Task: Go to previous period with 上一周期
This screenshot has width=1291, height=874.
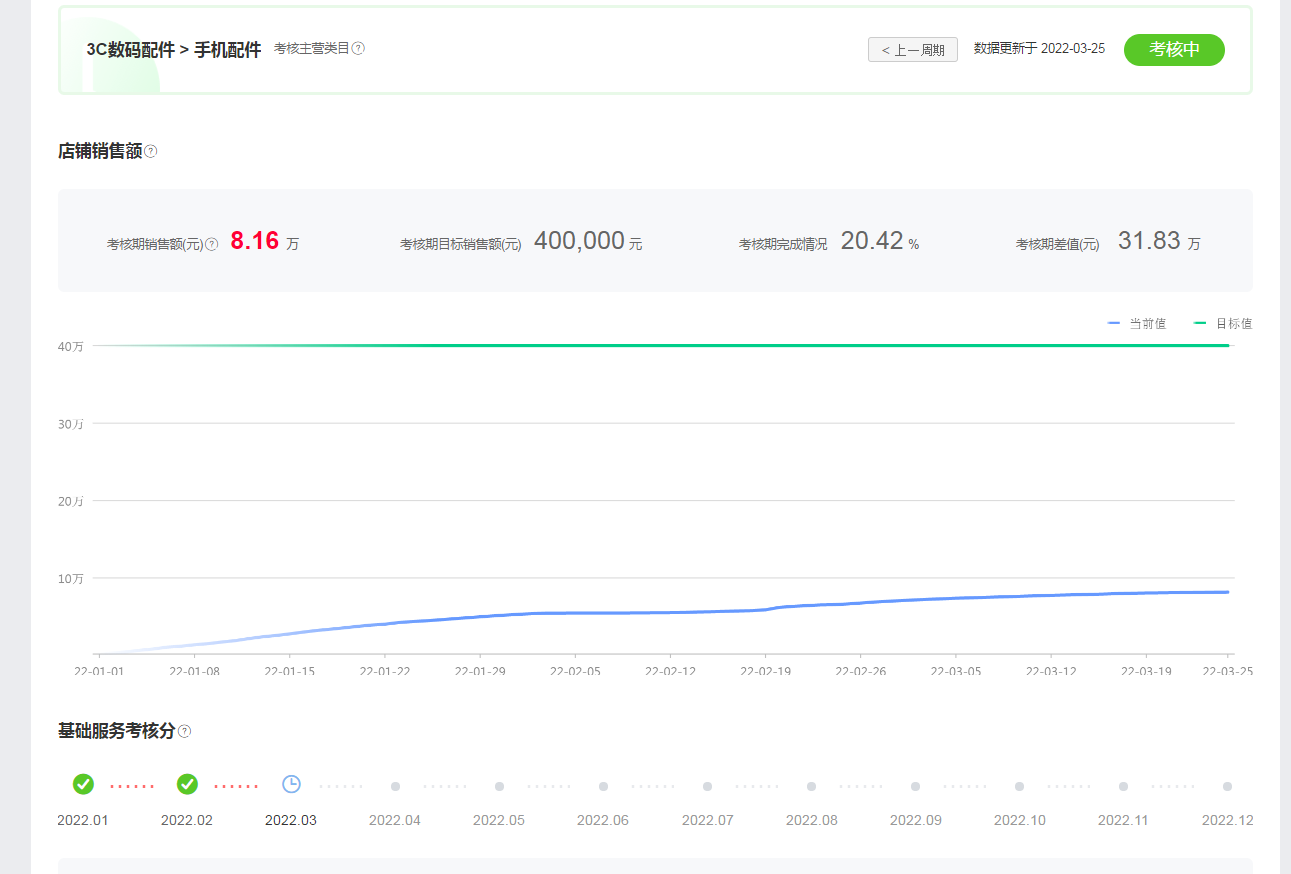Action: (x=912, y=50)
